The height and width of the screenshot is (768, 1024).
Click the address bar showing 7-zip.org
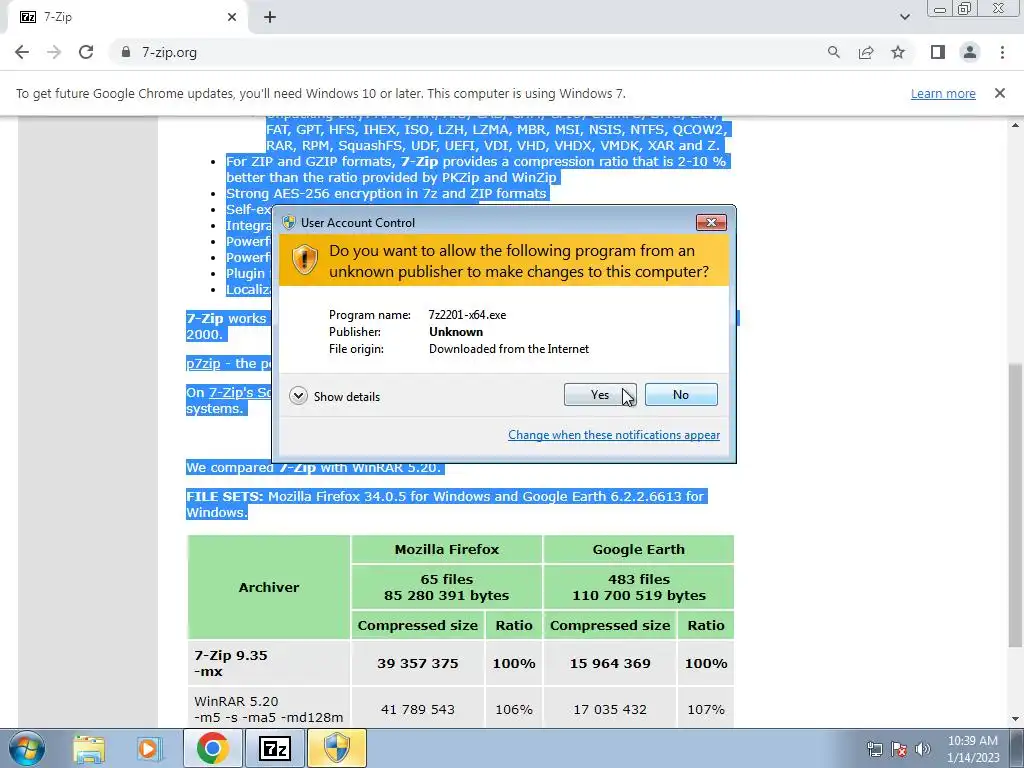tap(470, 52)
